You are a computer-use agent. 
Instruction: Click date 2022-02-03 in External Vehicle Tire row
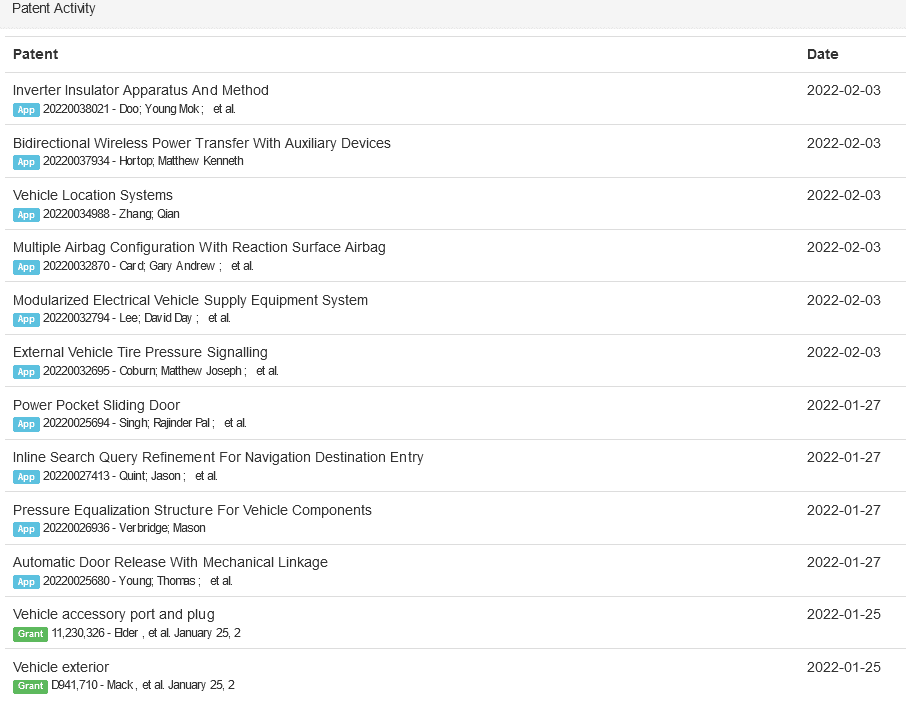pyautogui.click(x=844, y=353)
